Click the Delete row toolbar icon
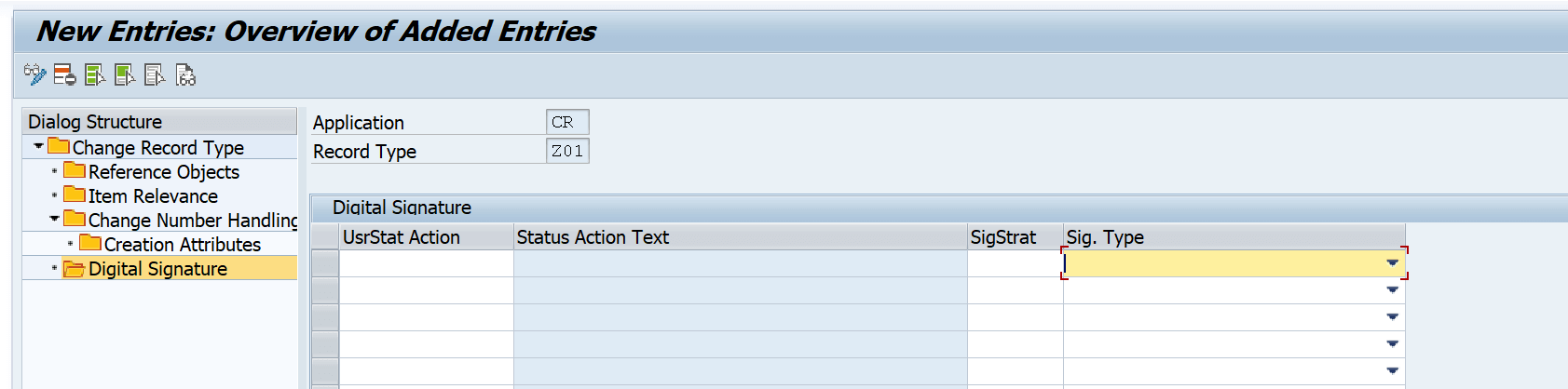Screen dimensions: 1568x389 click(x=64, y=74)
